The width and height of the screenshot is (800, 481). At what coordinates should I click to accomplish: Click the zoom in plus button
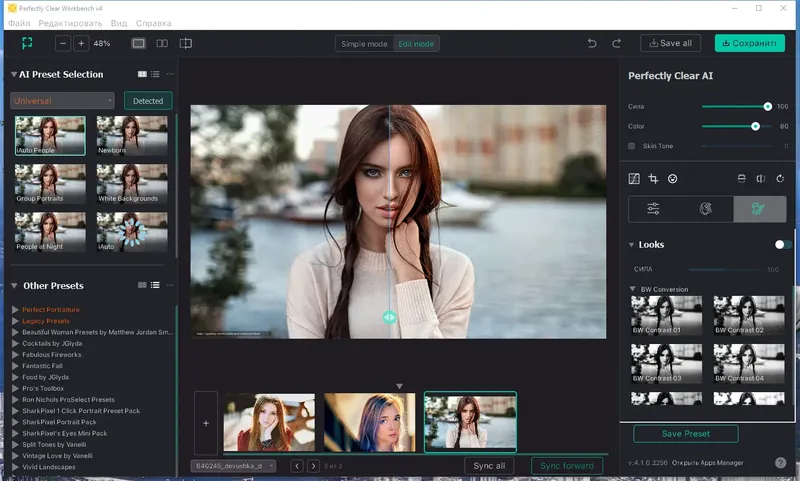coord(81,44)
